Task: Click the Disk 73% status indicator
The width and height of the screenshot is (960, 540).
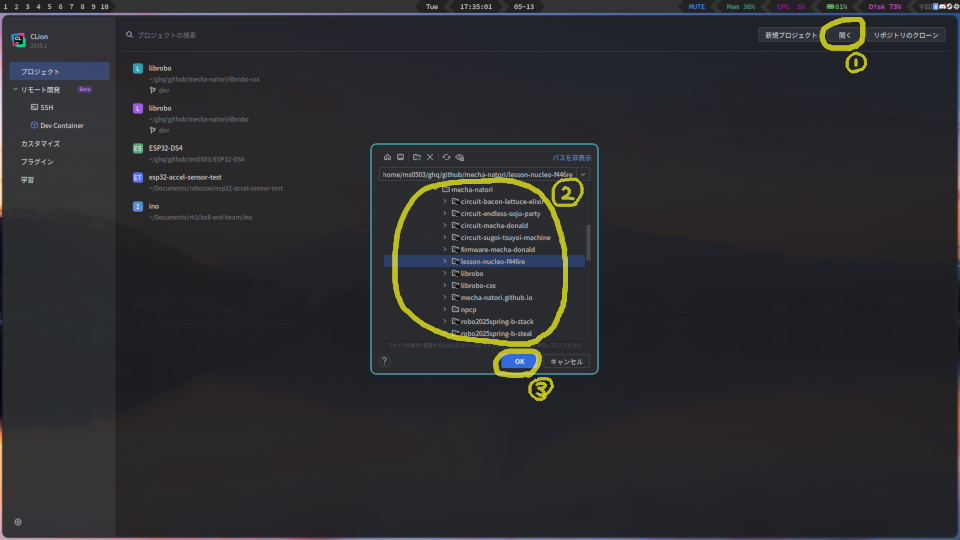Action: [885, 7]
